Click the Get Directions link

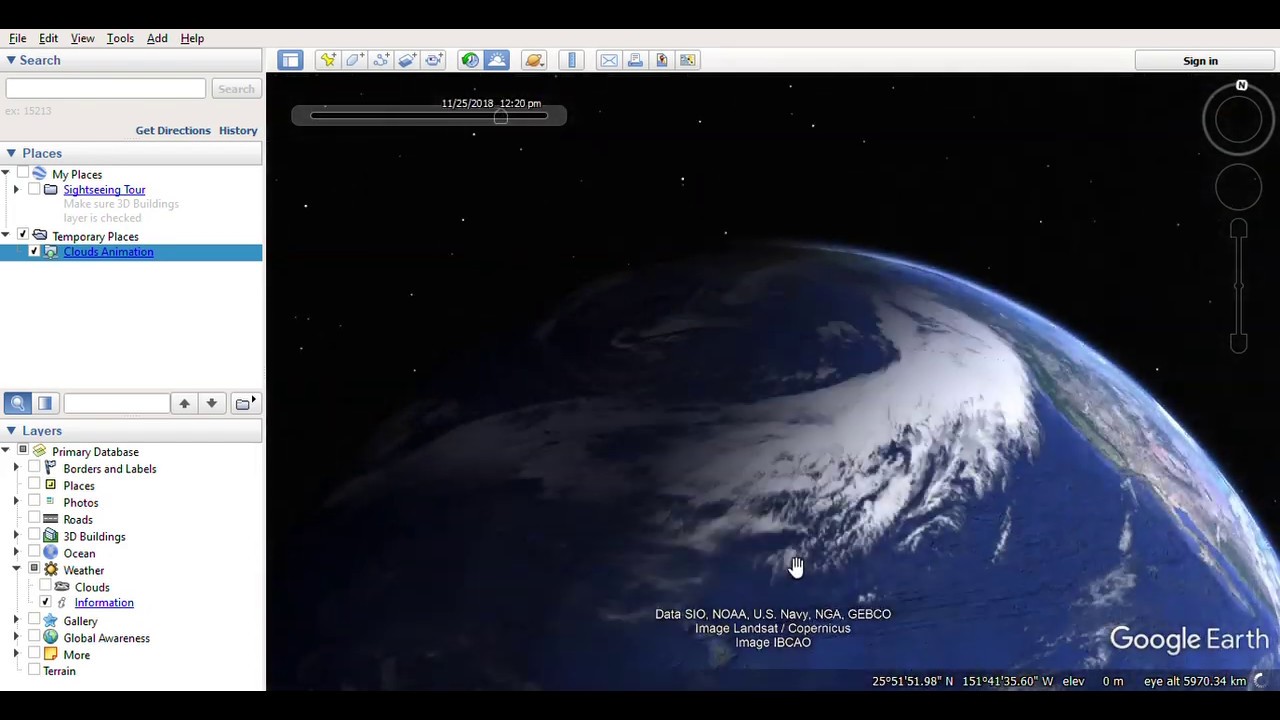[173, 130]
